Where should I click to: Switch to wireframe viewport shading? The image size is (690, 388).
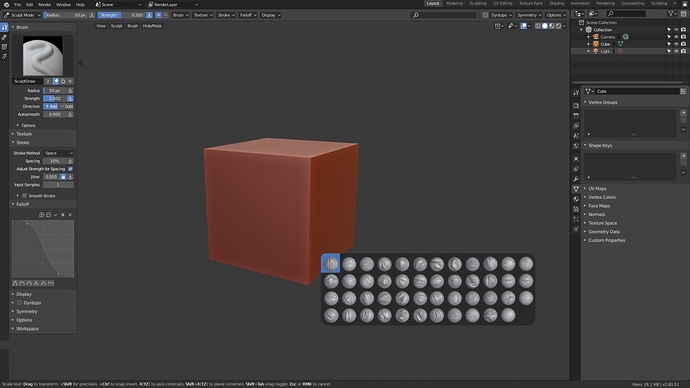(538, 26)
